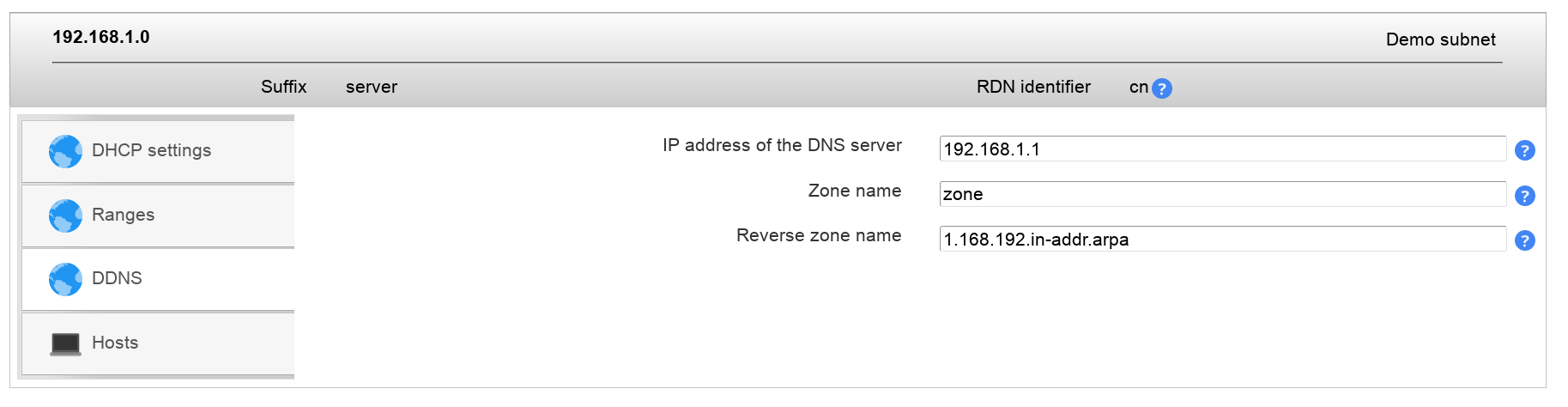Show help for Reverse zone name

[x=1524, y=240]
